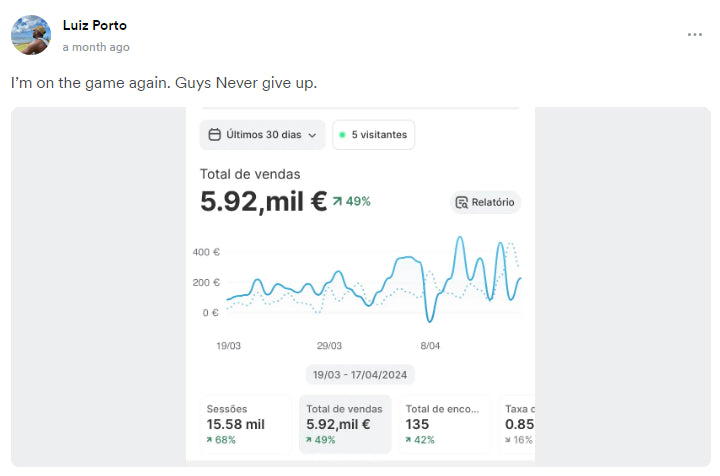Click the 400 € label on the chart axis
The width and height of the screenshot is (720, 476).
point(206,252)
